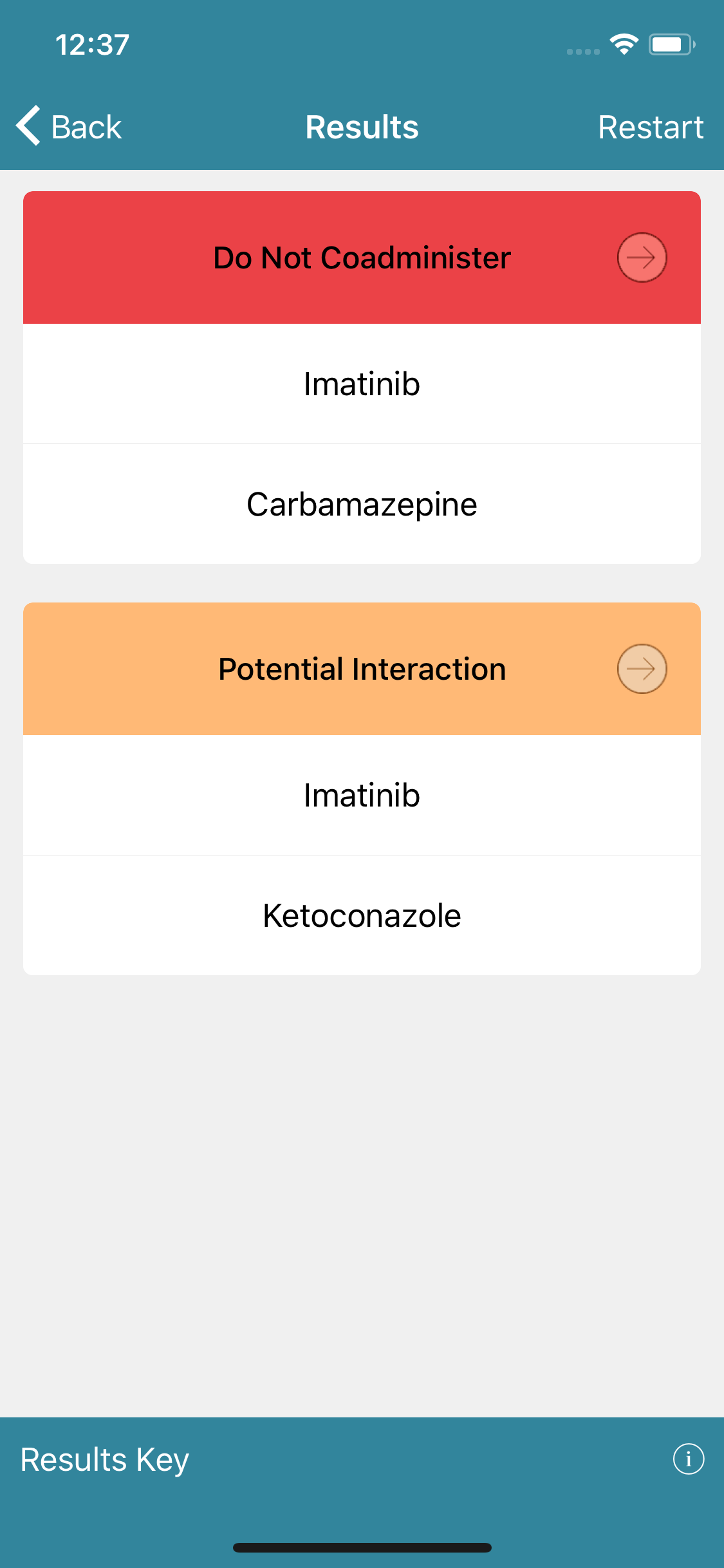
Task: Tap the home indicator bar
Action: (362, 1547)
